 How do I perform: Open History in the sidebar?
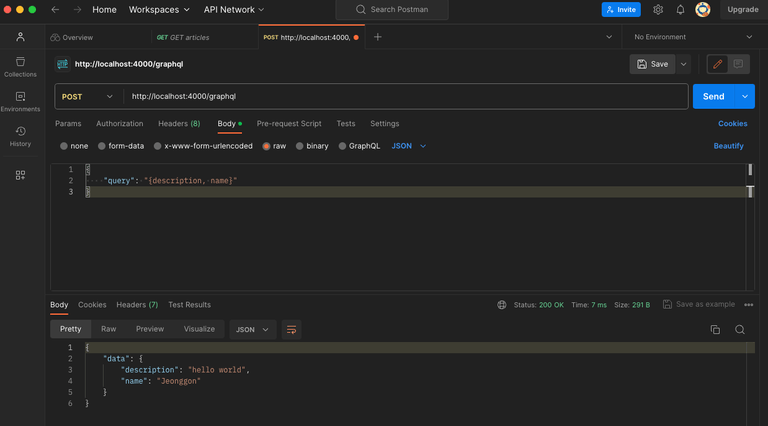[x=20, y=137]
